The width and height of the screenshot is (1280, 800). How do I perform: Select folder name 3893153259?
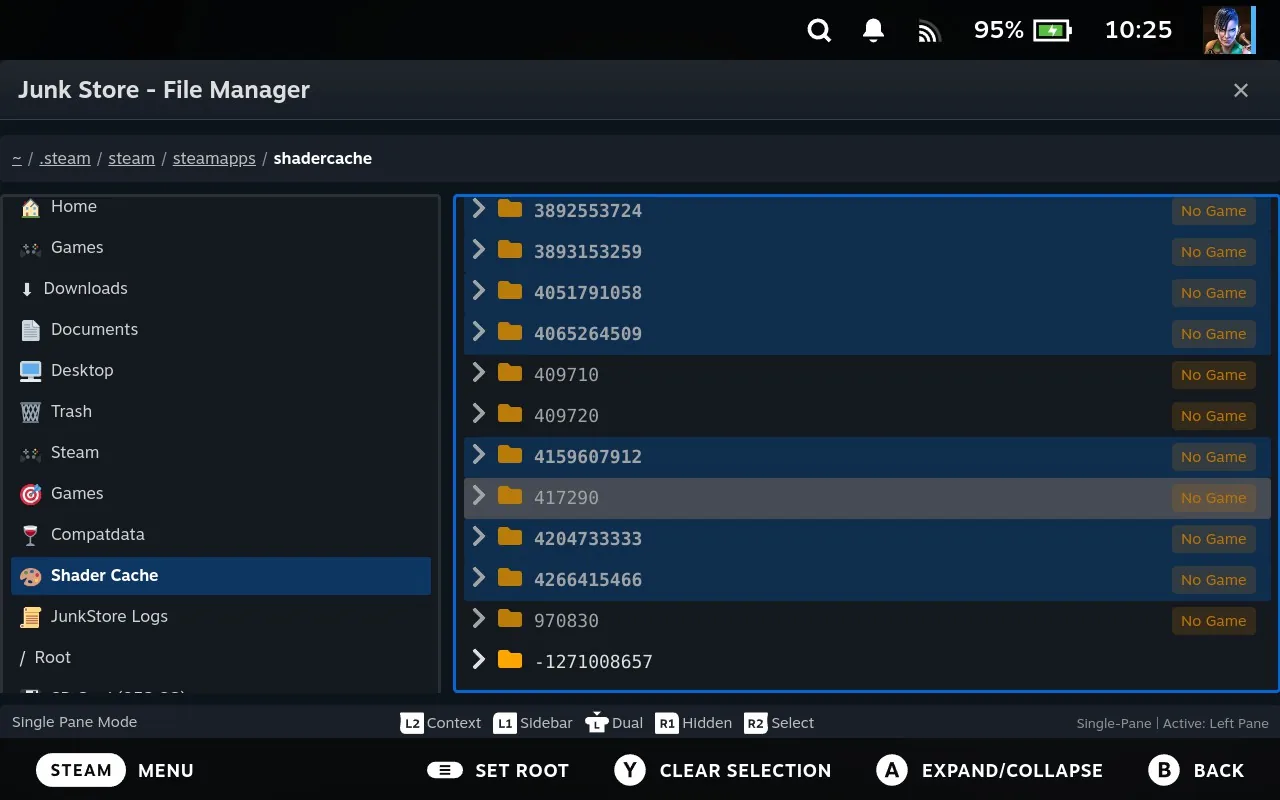(588, 252)
